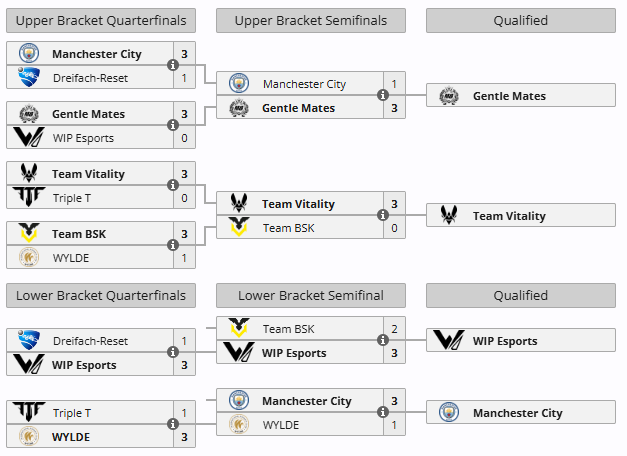Click WYLDE logo in Lower Bracket Semifinal

[x=239, y=425]
